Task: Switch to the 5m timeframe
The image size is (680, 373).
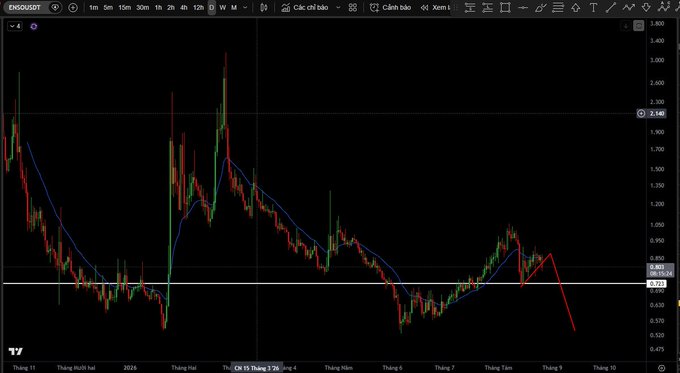Action: [108, 7]
